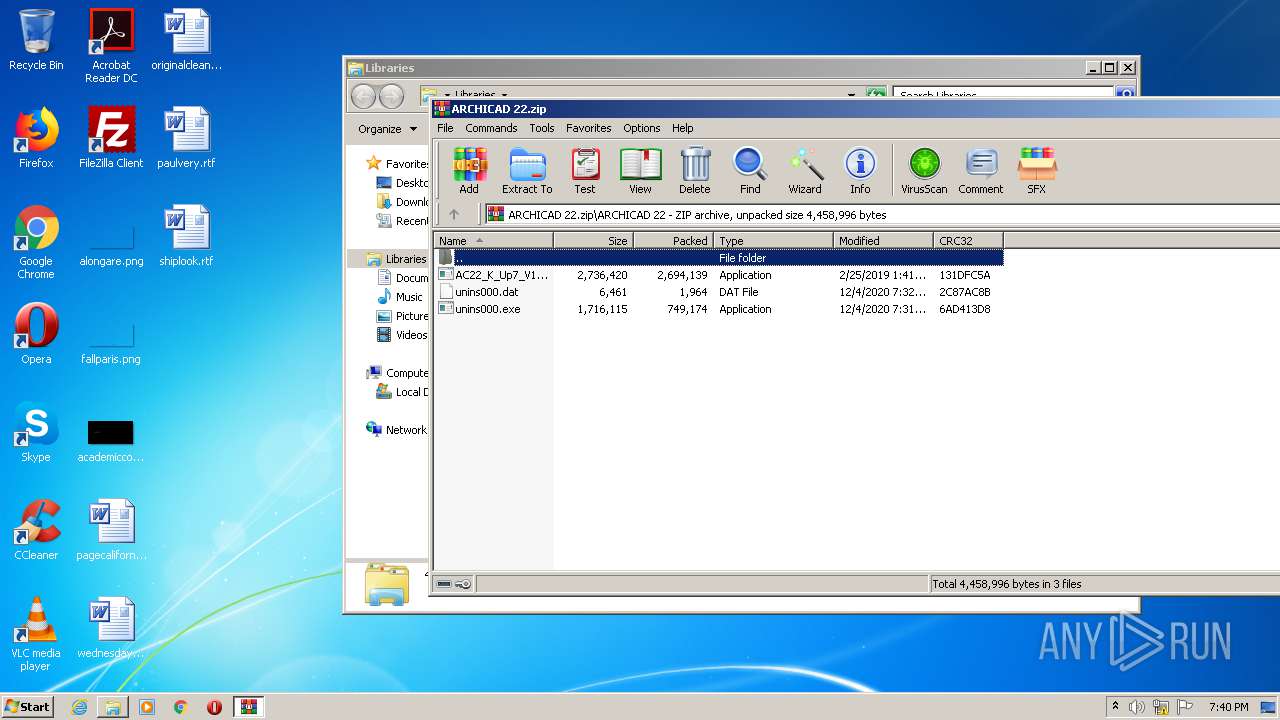Open Acrobat Reader DC desktop icon
This screenshot has height=720, width=1280.
(x=111, y=46)
